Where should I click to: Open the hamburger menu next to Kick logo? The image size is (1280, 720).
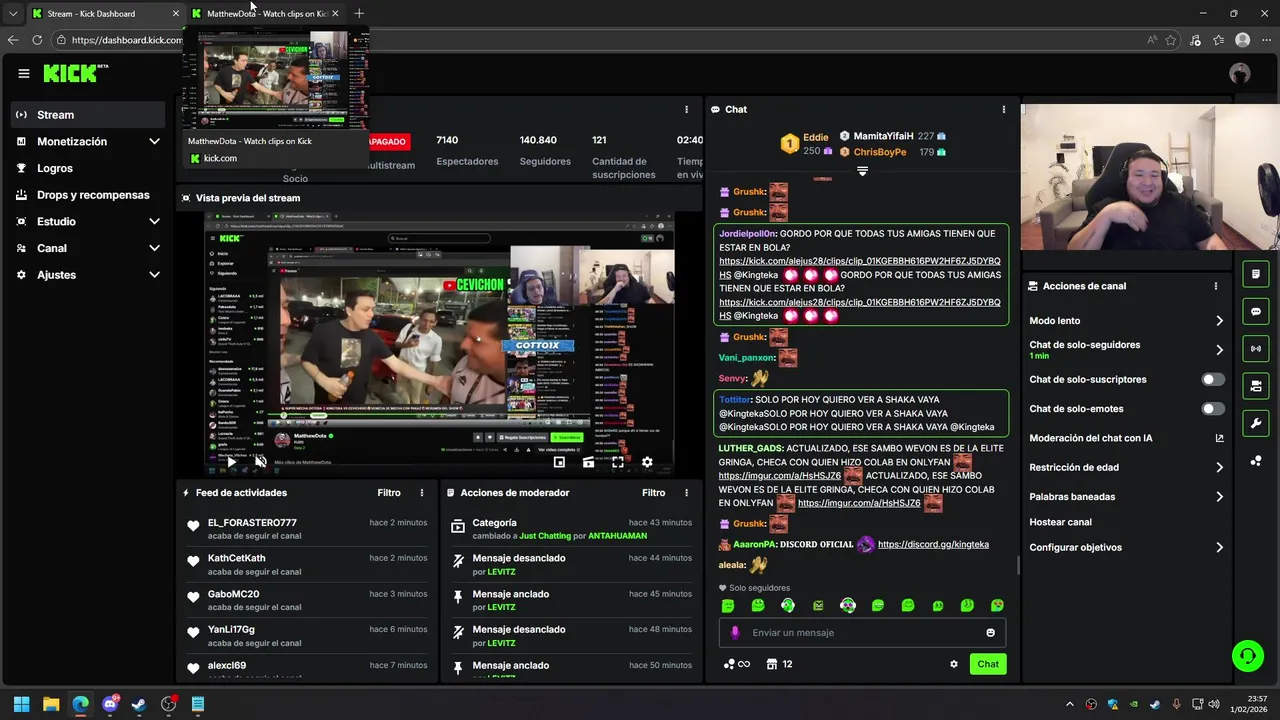pos(24,73)
